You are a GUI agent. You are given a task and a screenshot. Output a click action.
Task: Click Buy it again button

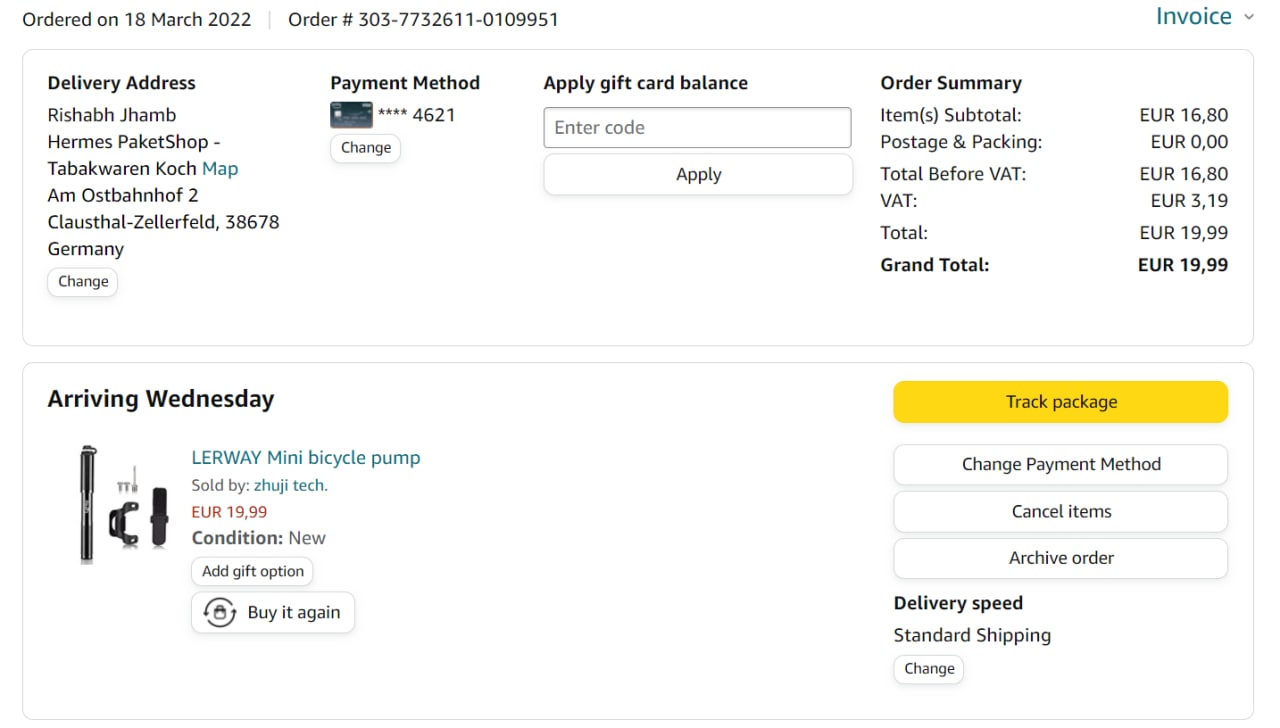tap(293, 612)
